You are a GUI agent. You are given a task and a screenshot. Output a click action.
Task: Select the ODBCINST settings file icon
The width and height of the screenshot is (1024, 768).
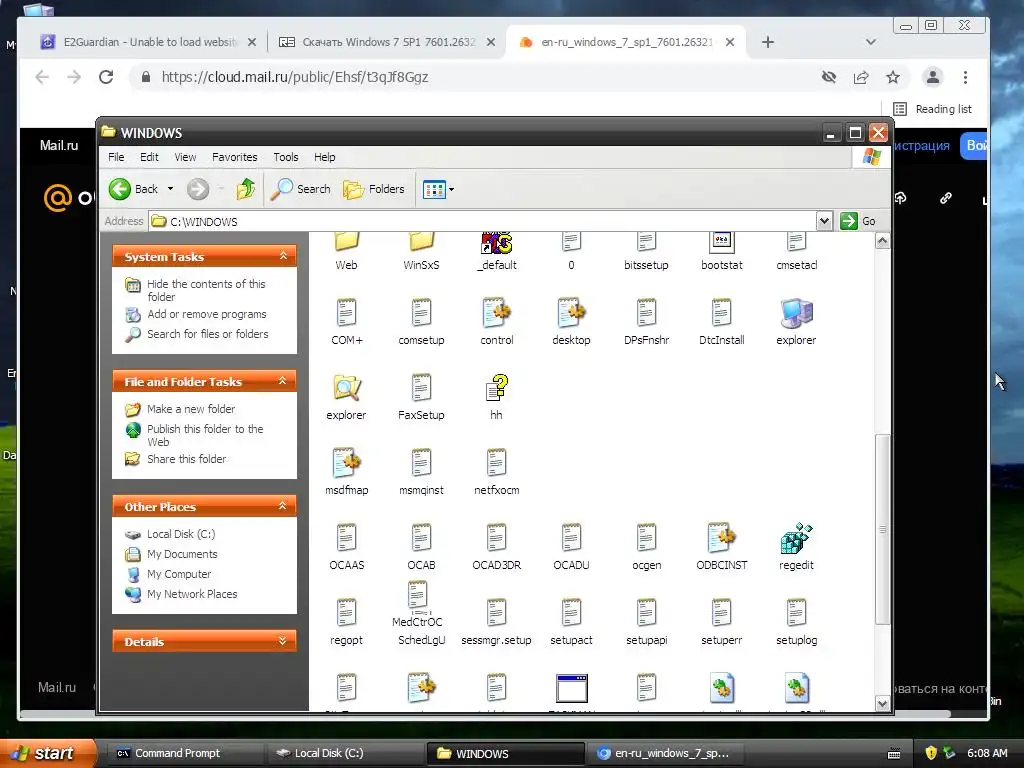tap(721, 538)
